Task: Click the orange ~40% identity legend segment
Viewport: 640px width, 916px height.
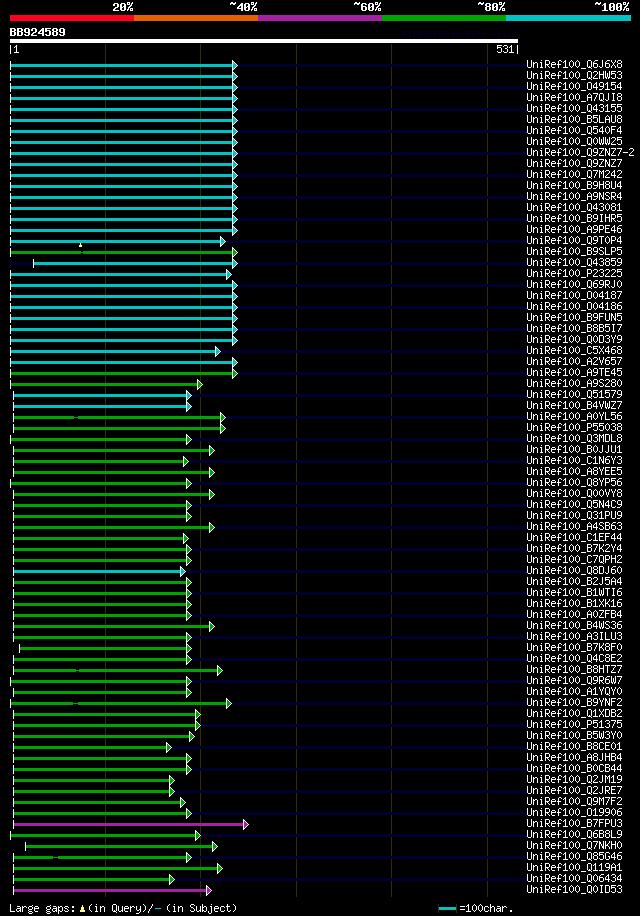Action: point(196,18)
